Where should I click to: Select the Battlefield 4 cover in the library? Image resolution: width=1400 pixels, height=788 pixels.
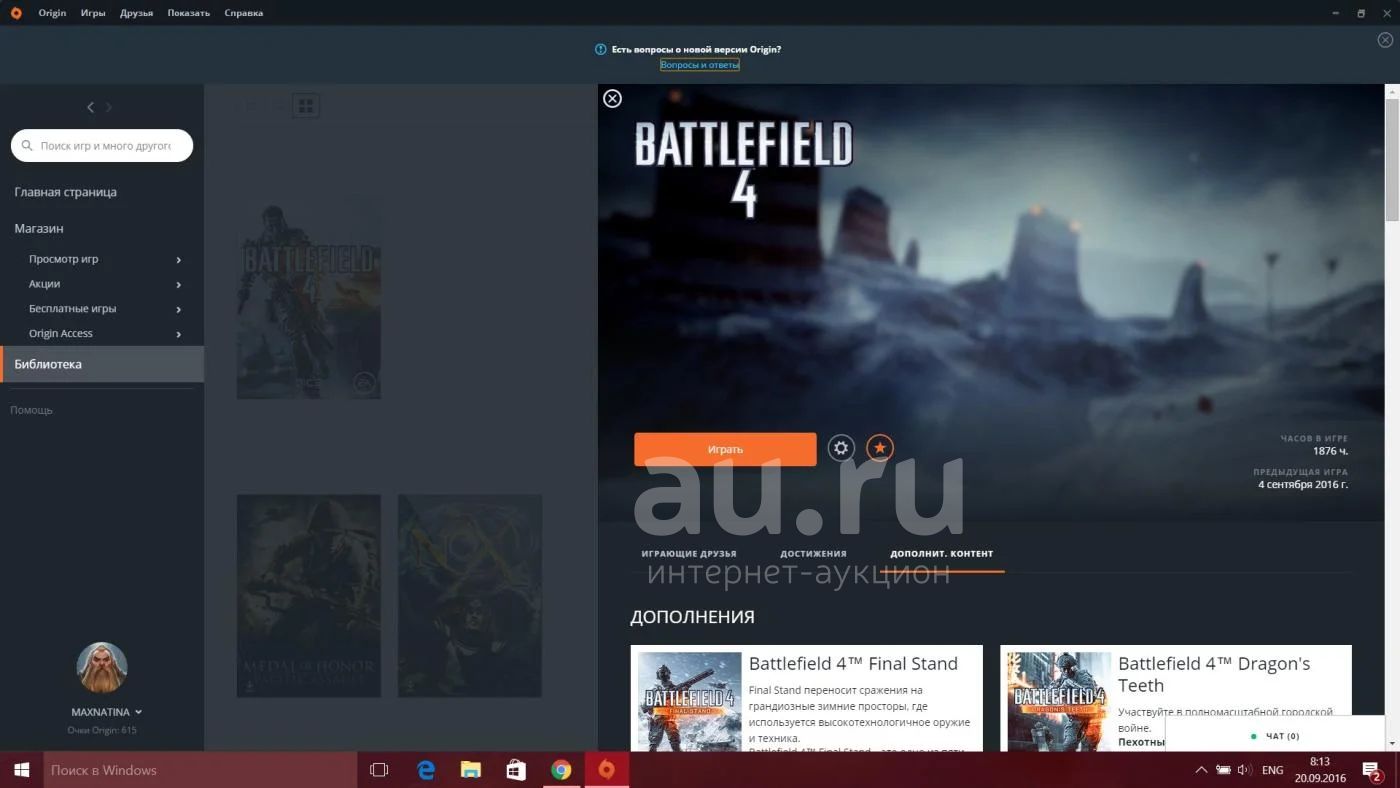coord(309,297)
